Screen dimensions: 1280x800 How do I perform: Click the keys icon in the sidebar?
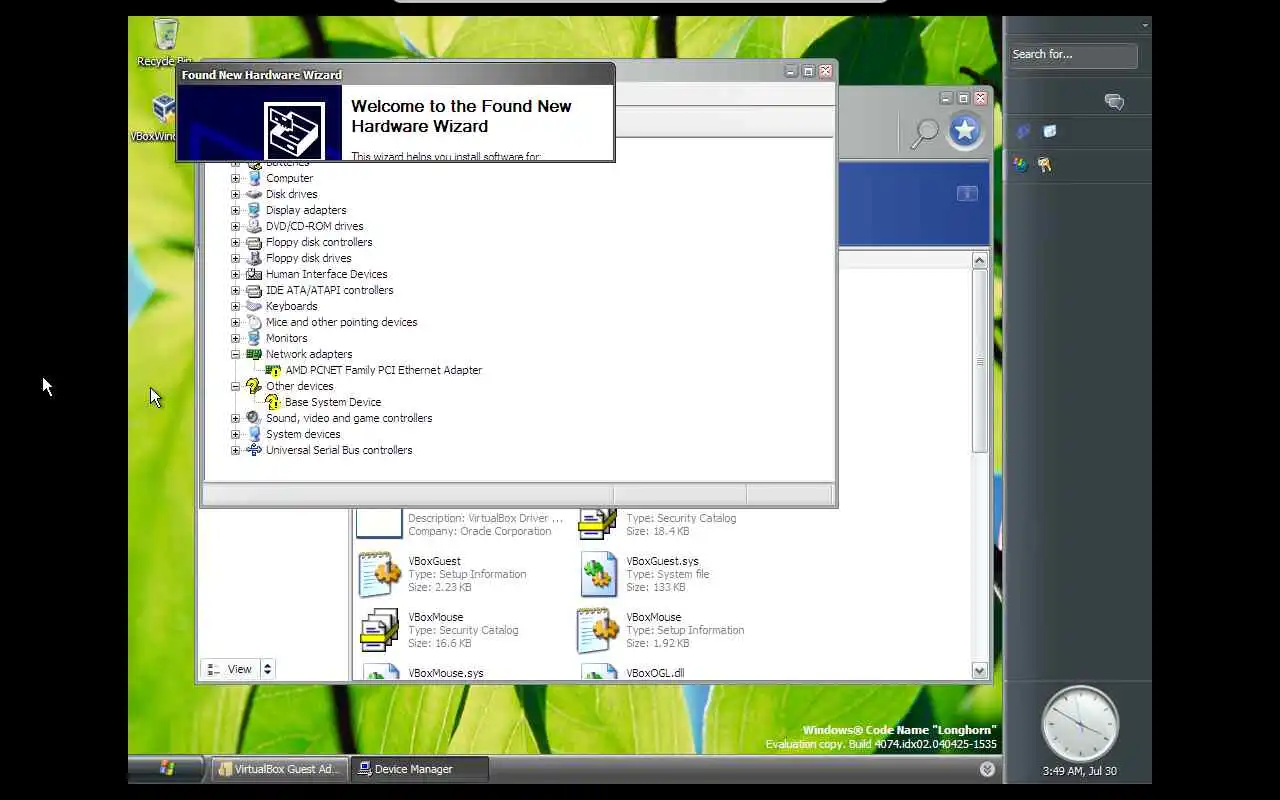pos(1045,165)
